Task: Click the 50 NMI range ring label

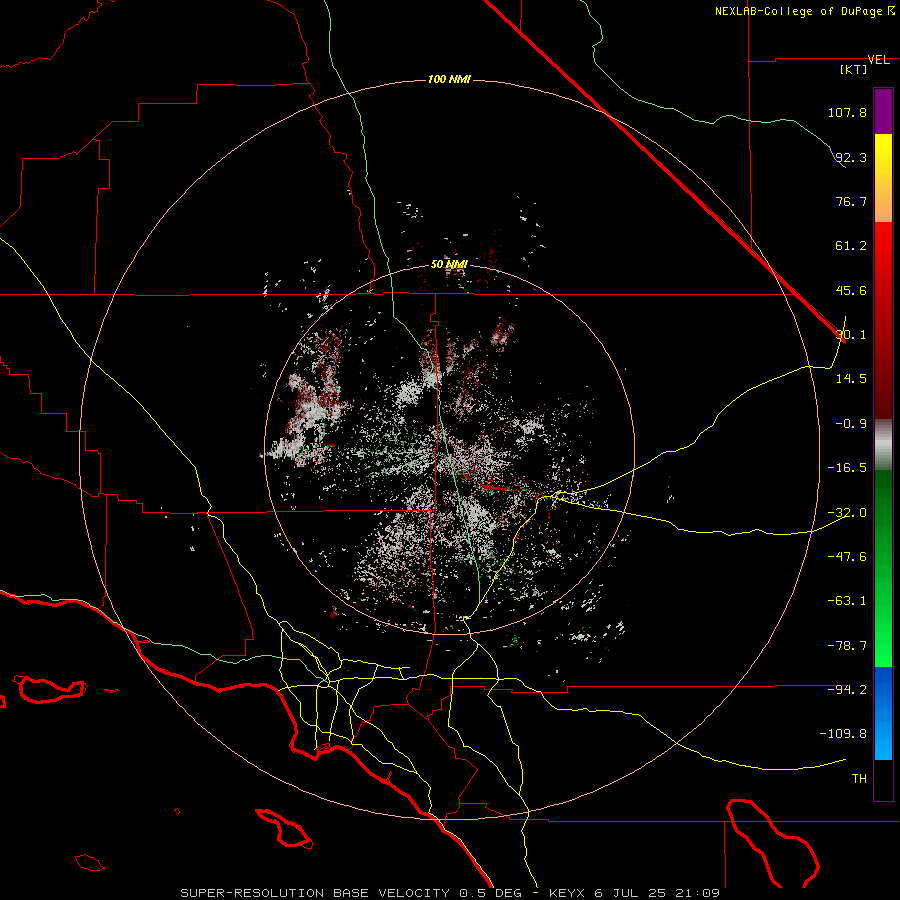Action: click(x=449, y=264)
